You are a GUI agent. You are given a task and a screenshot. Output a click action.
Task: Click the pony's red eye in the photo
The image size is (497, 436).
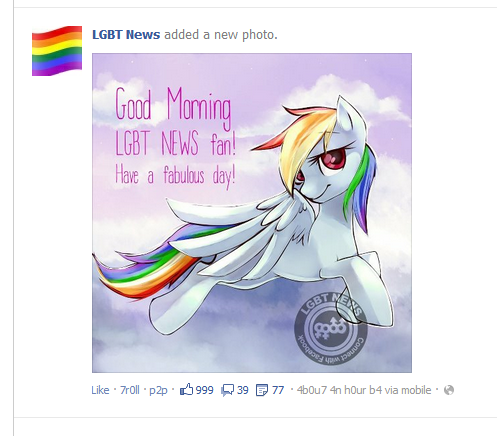(x=332, y=158)
